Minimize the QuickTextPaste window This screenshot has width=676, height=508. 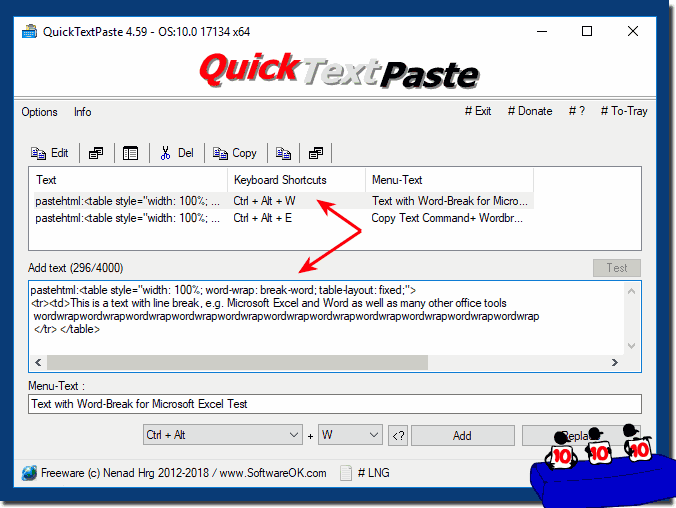point(542,31)
